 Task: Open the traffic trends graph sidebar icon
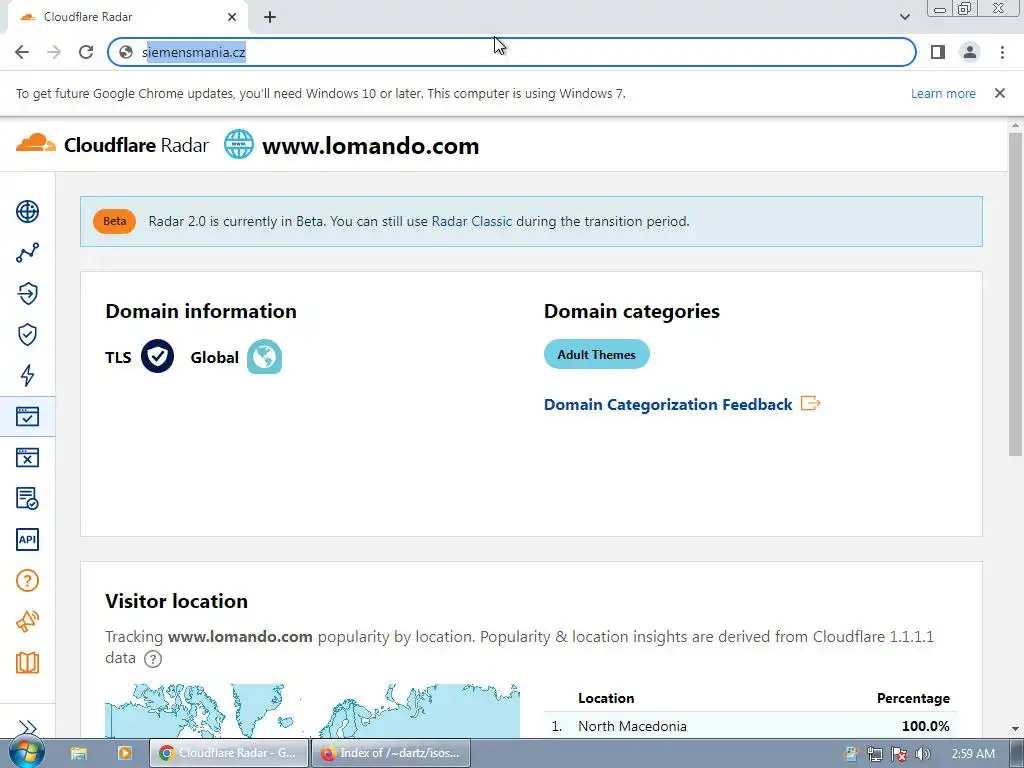pos(27,253)
